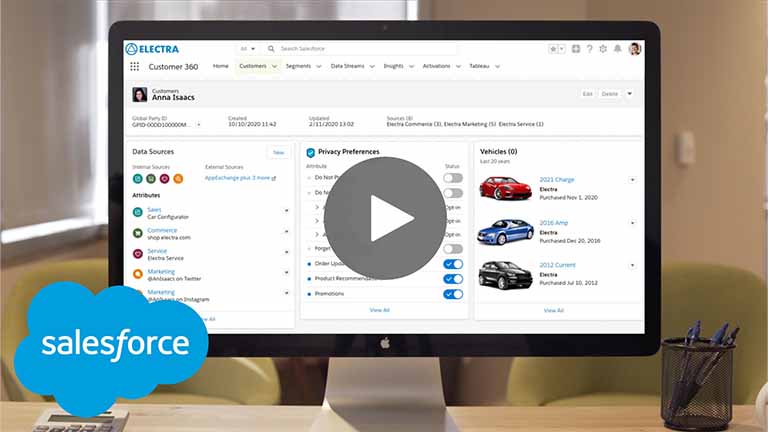
Task: Click the red 2021 Charge car thumbnail
Action: pos(505,188)
